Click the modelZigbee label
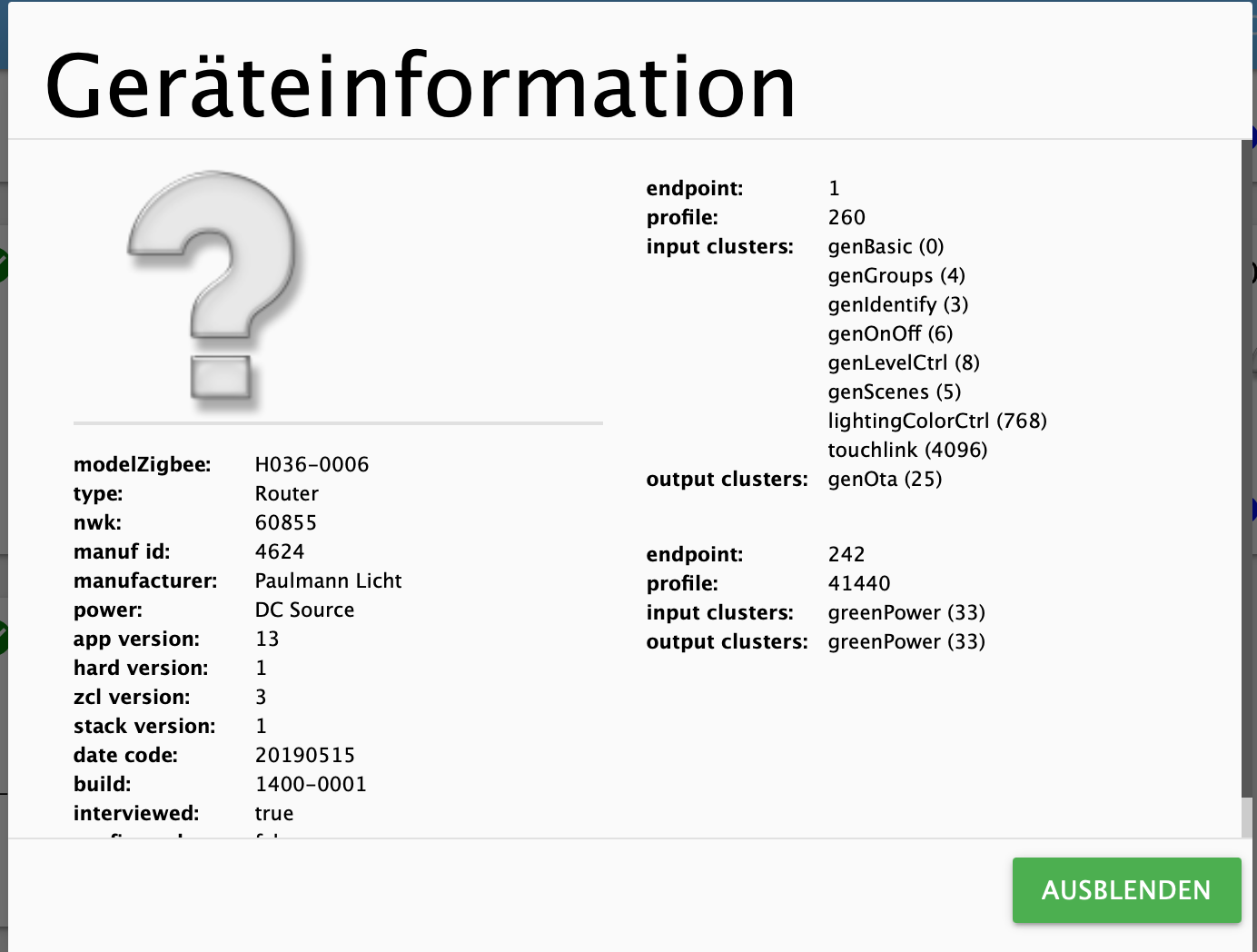 pyautogui.click(x=142, y=464)
